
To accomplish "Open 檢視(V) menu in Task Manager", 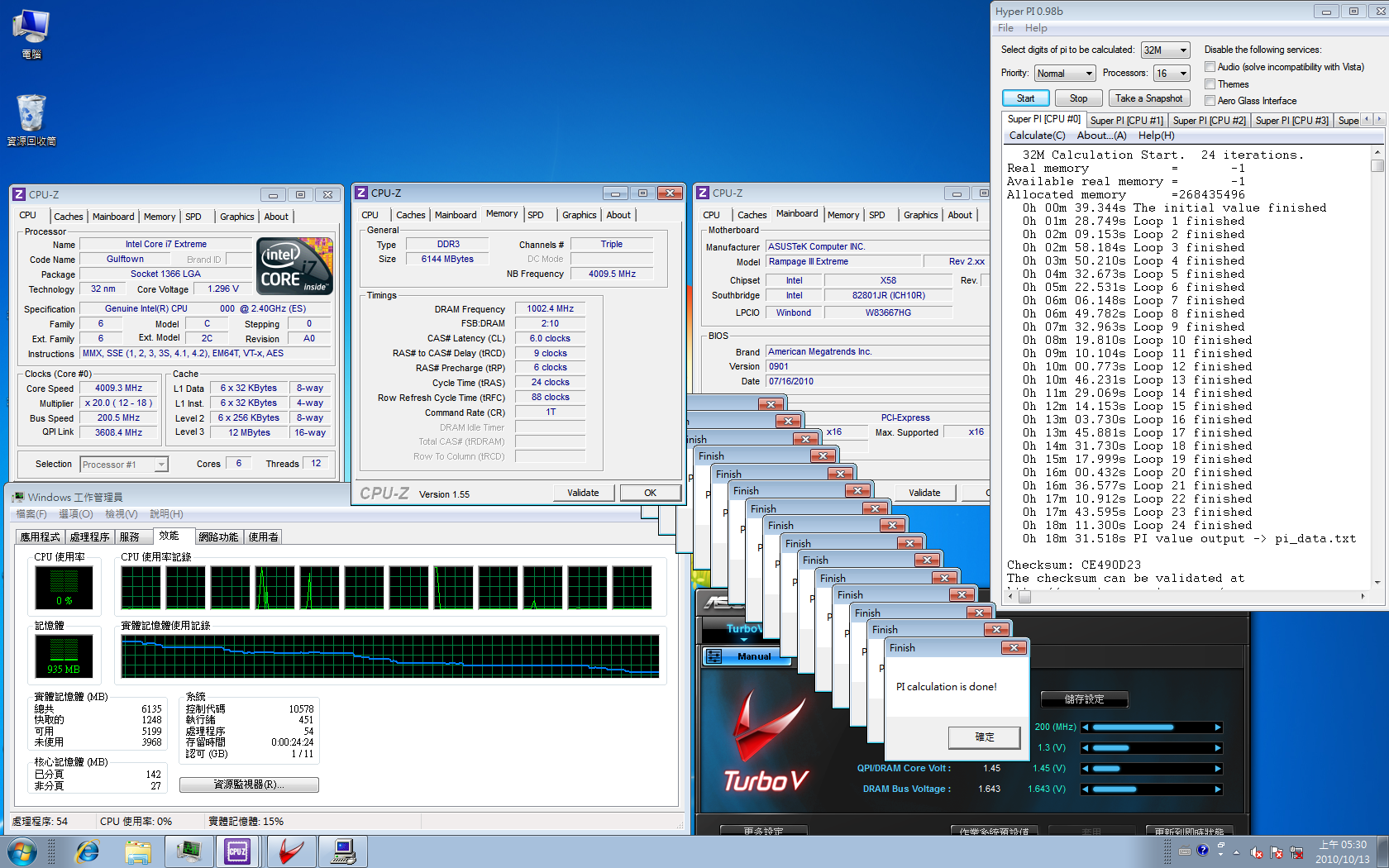I will coord(122,514).
